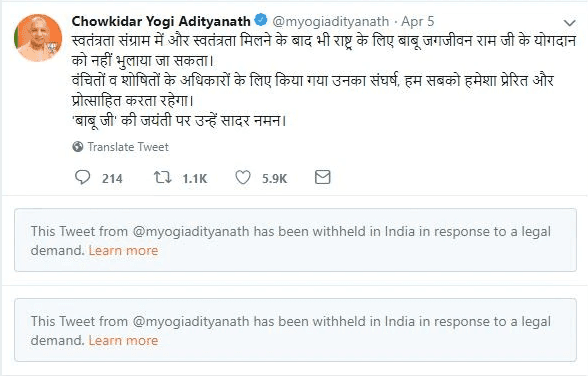
Task: Click the 1.1K retweets count
Action: pos(195,178)
